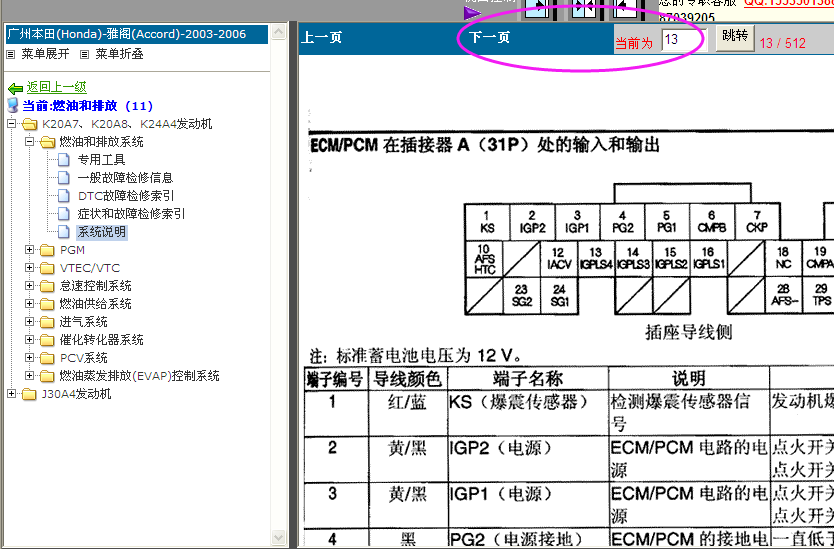Open the 症状和故障检修索引 page
834x549 pixels.
tap(131, 214)
